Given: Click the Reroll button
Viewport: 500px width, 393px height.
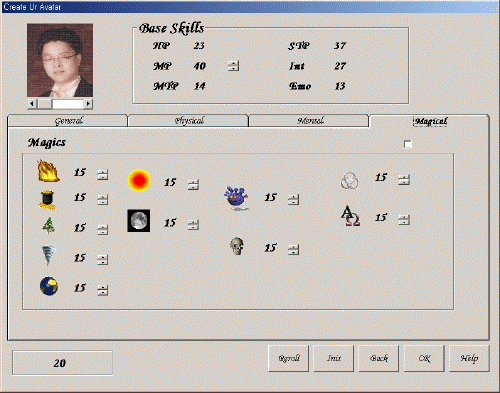Looking at the screenshot, I should 288,358.
